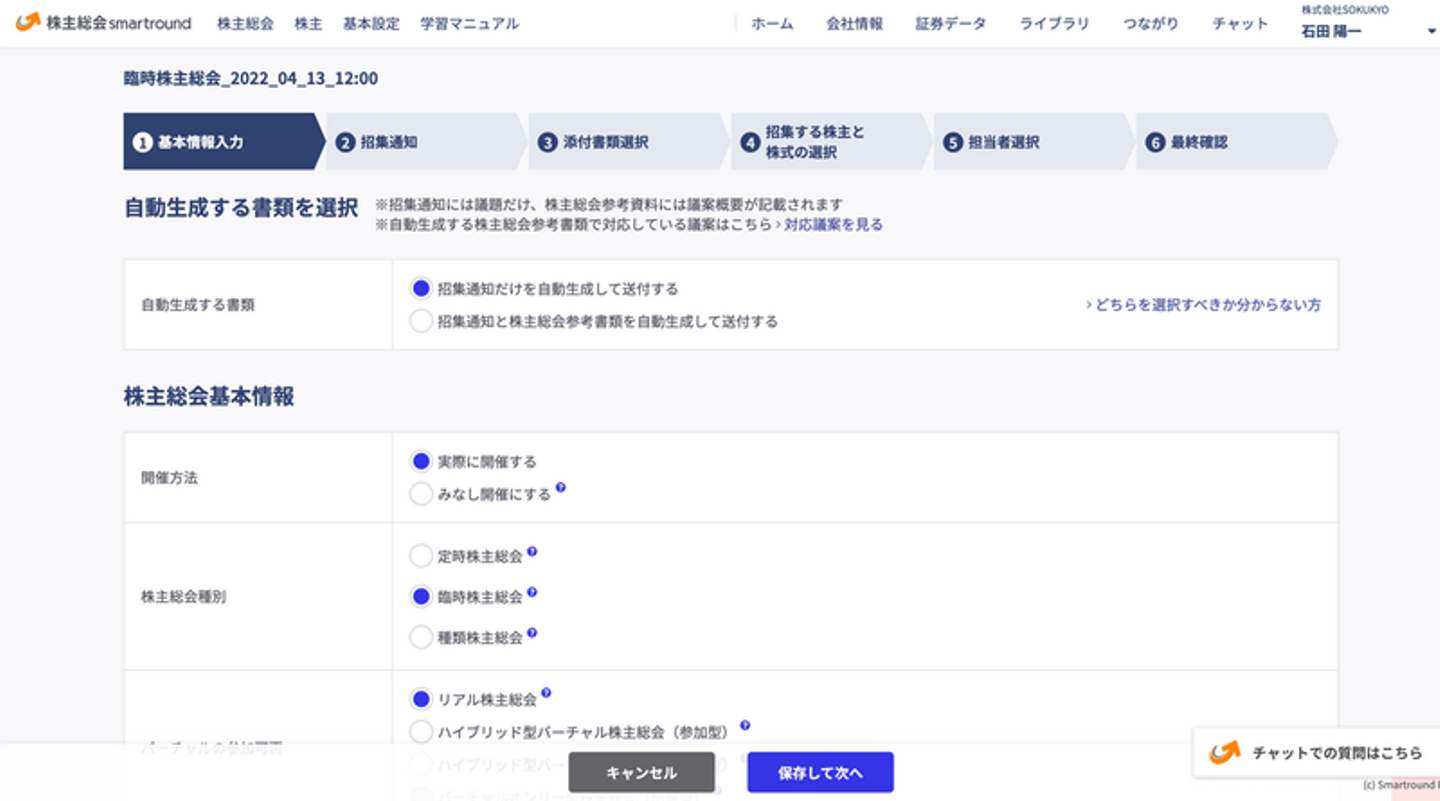
Task: Open 株主総会 menu in top navigation
Action: point(245,24)
